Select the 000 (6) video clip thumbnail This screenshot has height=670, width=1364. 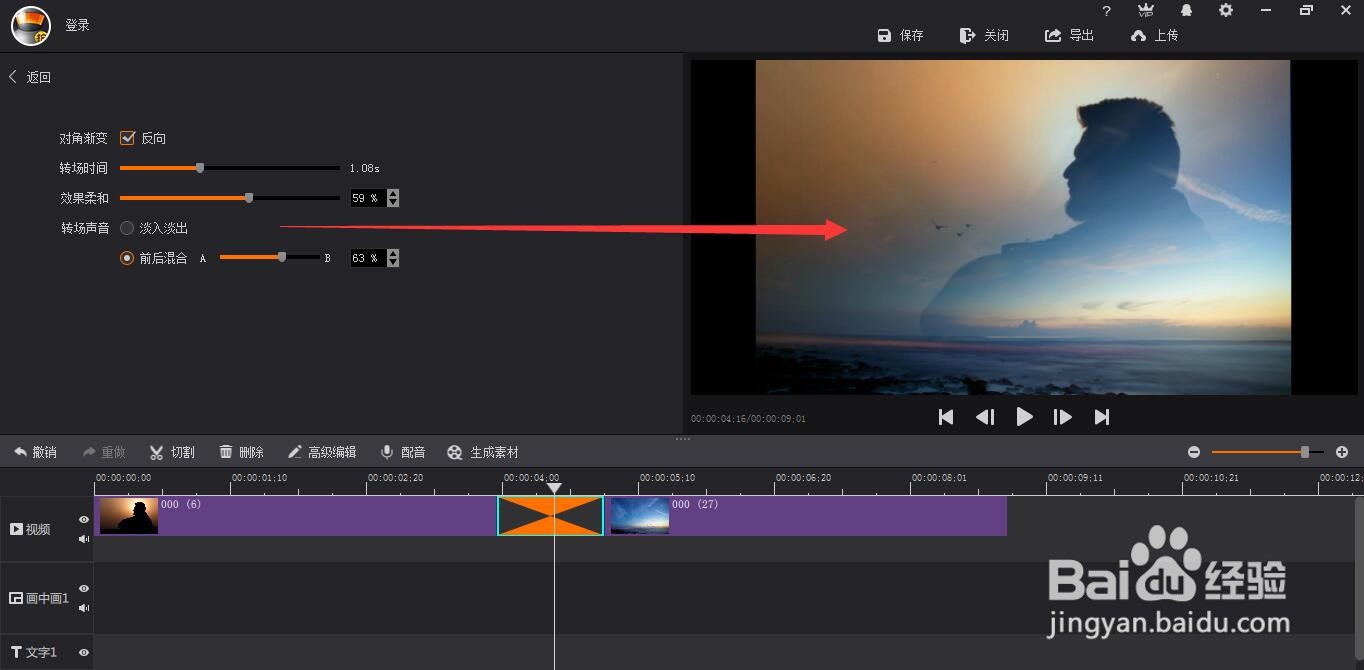[x=129, y=516]
